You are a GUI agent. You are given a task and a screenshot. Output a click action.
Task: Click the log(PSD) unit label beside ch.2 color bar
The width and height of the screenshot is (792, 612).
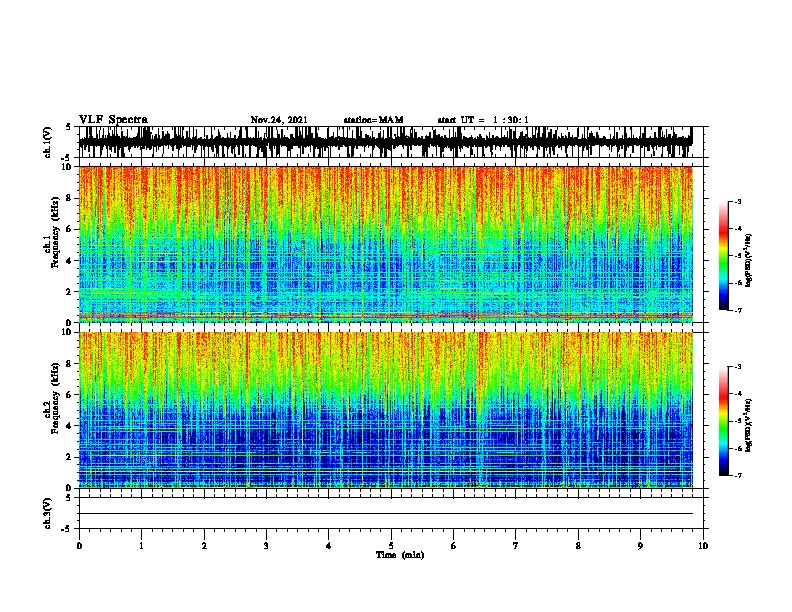click(x=749, y=425)
